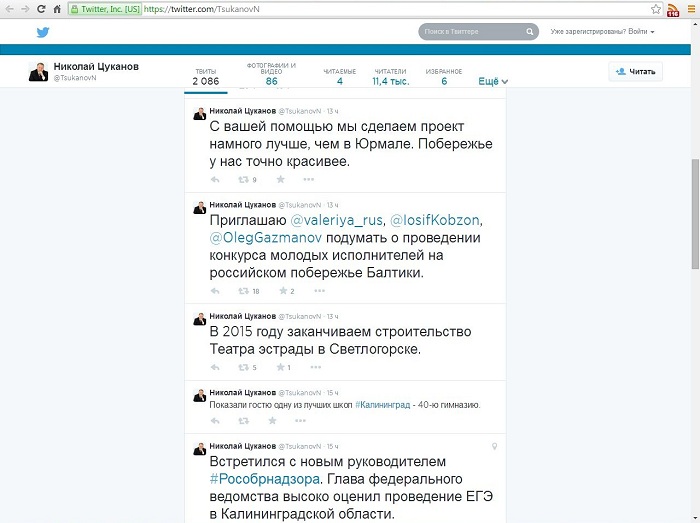The image size is (700, 523).
Task: Switch to the Твиты tab
Action: (x=206, y=77)
